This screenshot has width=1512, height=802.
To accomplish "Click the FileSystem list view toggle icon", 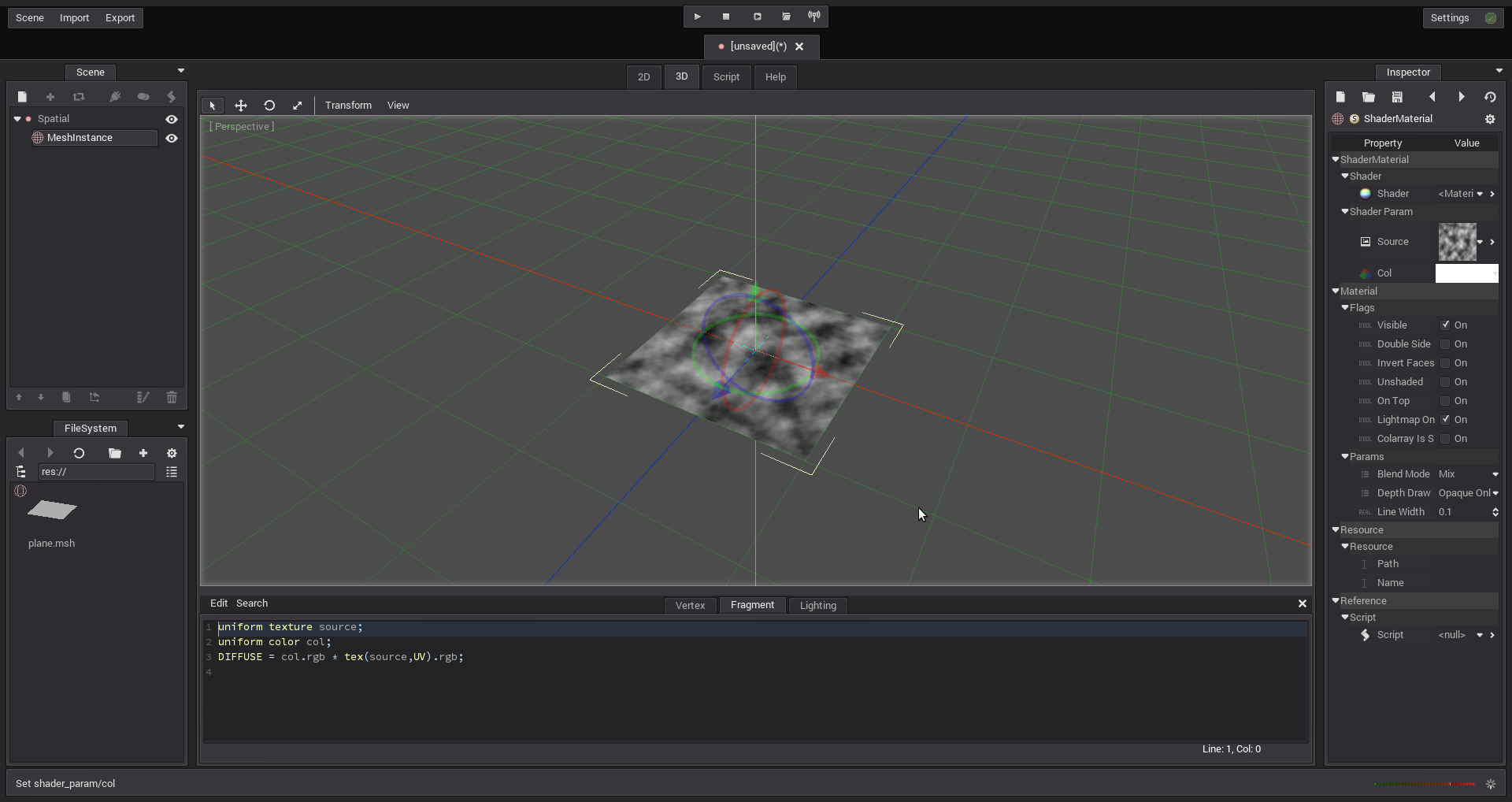I will [x=172, y=472].
